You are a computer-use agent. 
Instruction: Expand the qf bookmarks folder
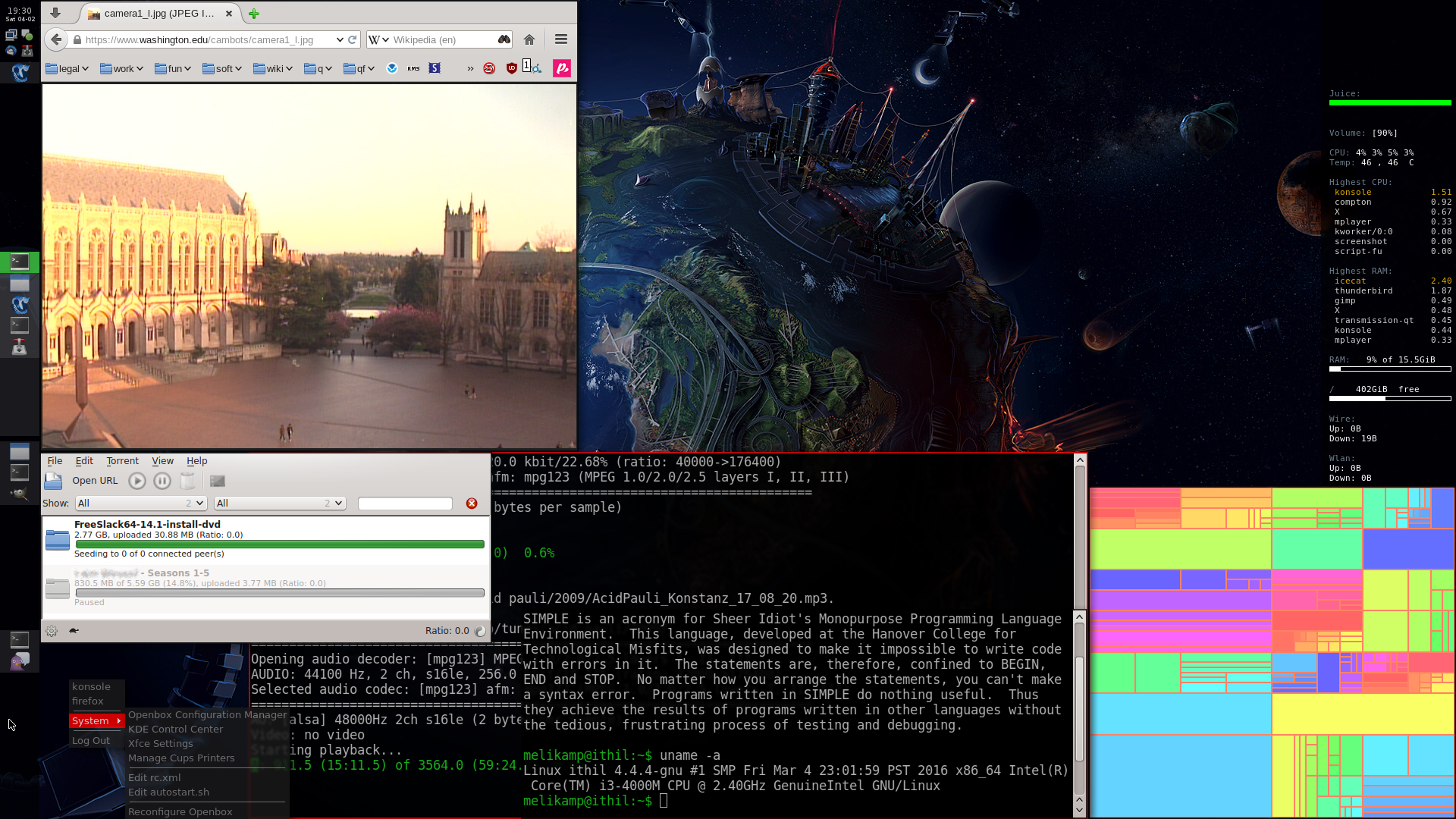(359, 68)
